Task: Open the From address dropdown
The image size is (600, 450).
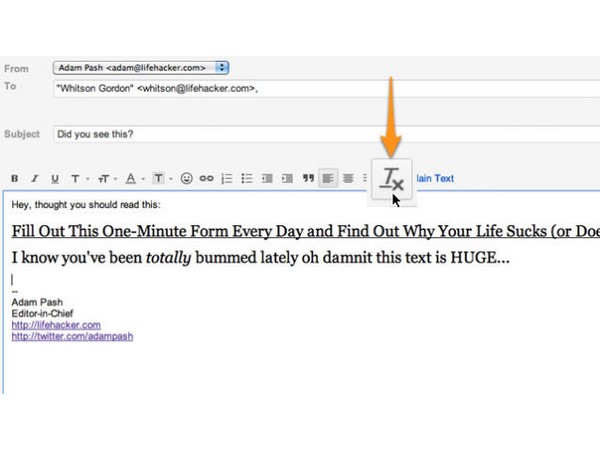Action: (222, 68)
